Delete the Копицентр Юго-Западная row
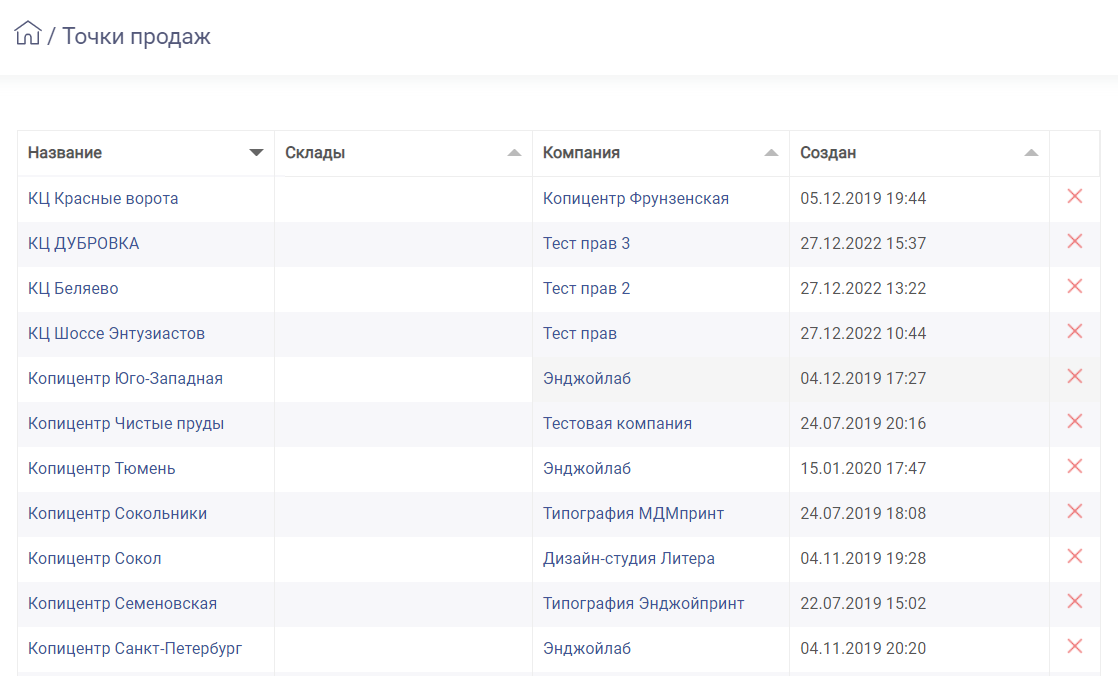Viewport: 1118px width, 676px height. click(1075, 376)
